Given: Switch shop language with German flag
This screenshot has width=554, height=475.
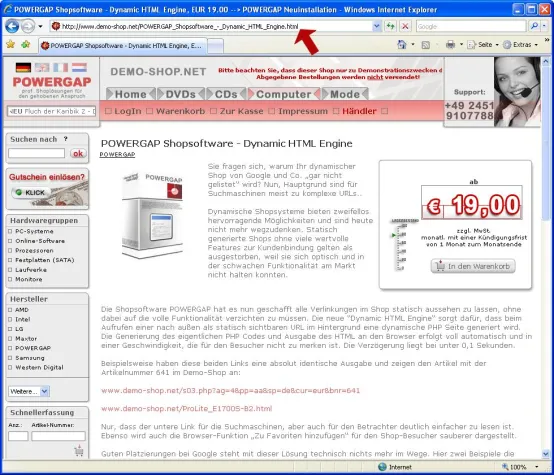Looking at the screenshot, I should (23, 67).
